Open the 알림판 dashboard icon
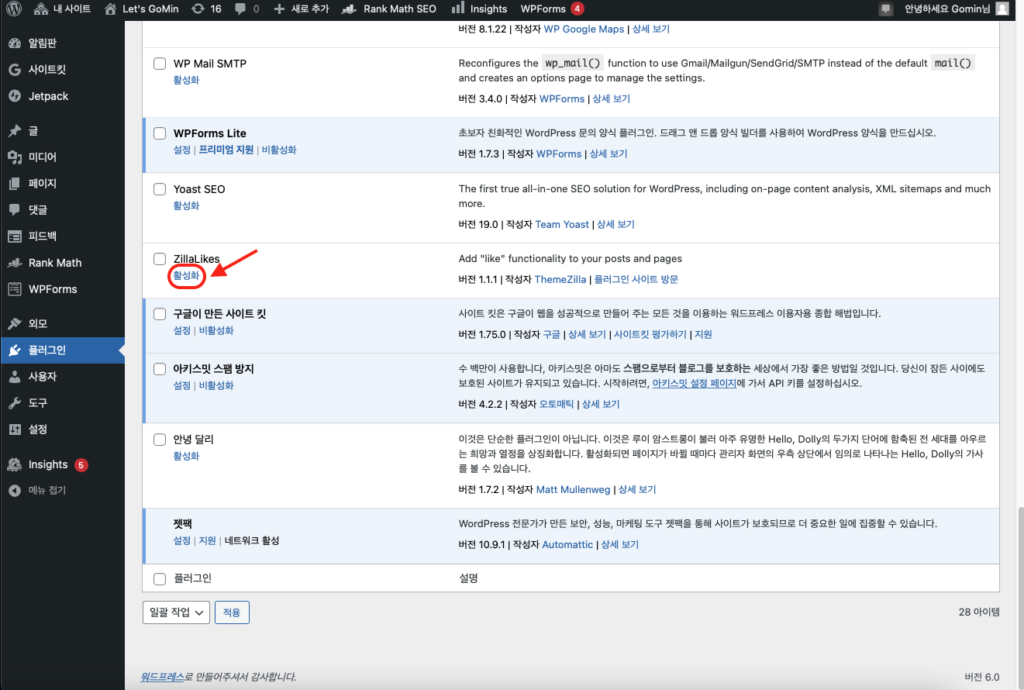1024x690 pixels. pyautogui.click(x=14, y=43)
